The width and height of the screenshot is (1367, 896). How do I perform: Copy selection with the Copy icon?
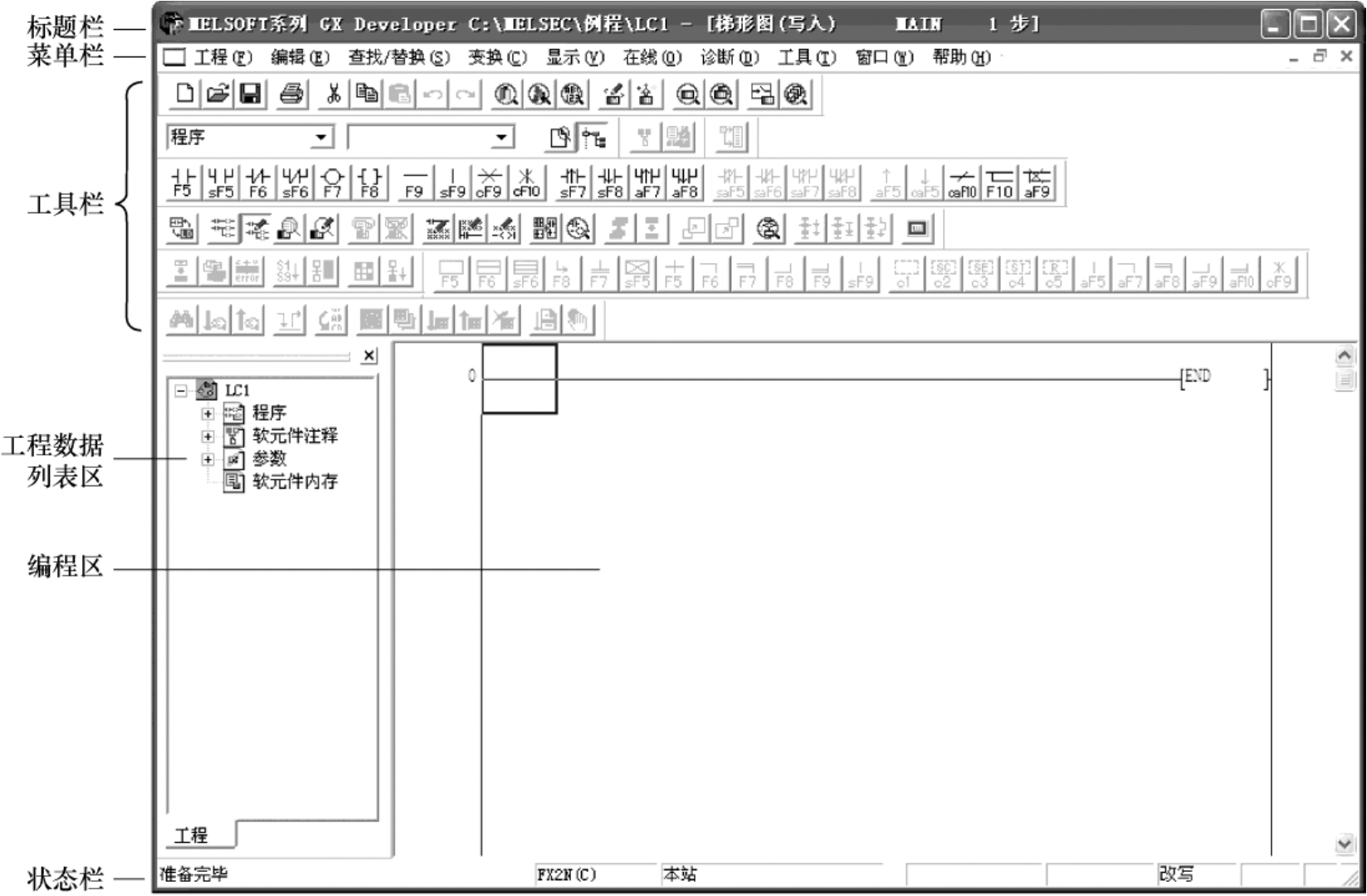366,95
